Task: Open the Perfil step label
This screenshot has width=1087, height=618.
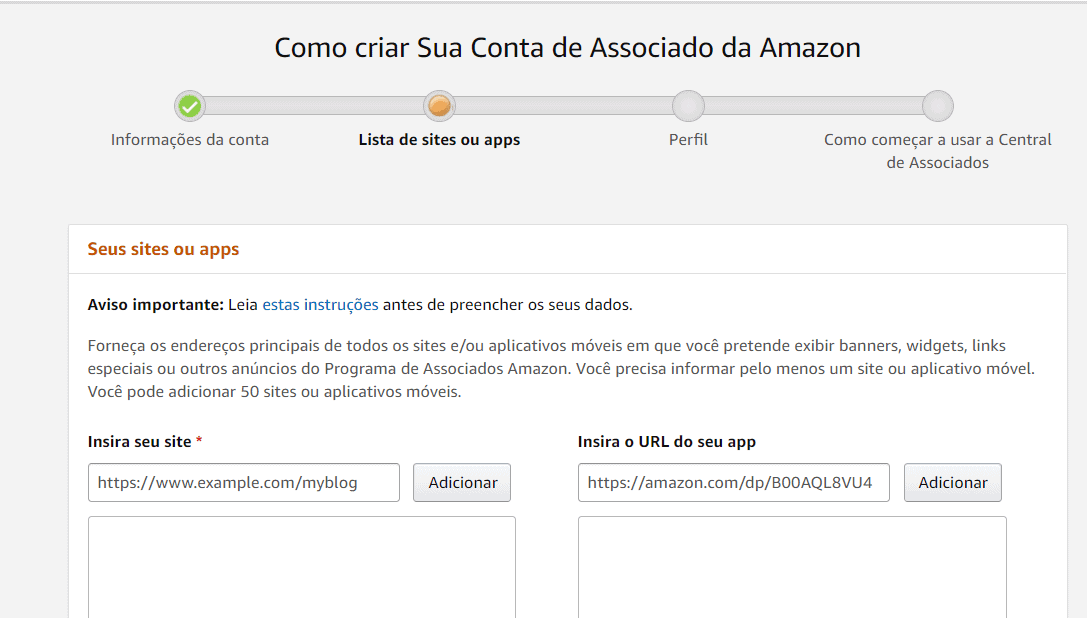Action: click(x=688, y=140)
